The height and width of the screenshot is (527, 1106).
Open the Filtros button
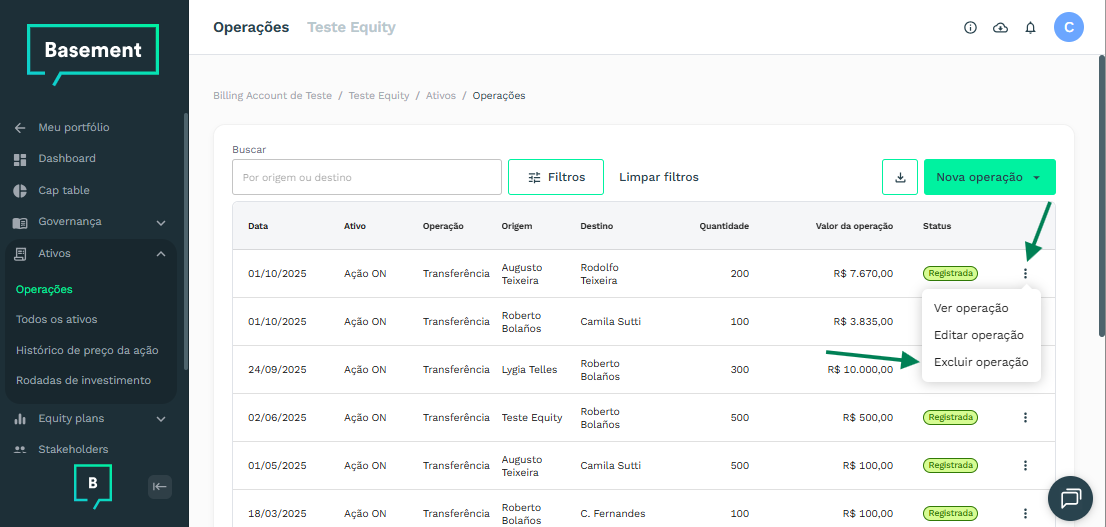click(555, 177)
